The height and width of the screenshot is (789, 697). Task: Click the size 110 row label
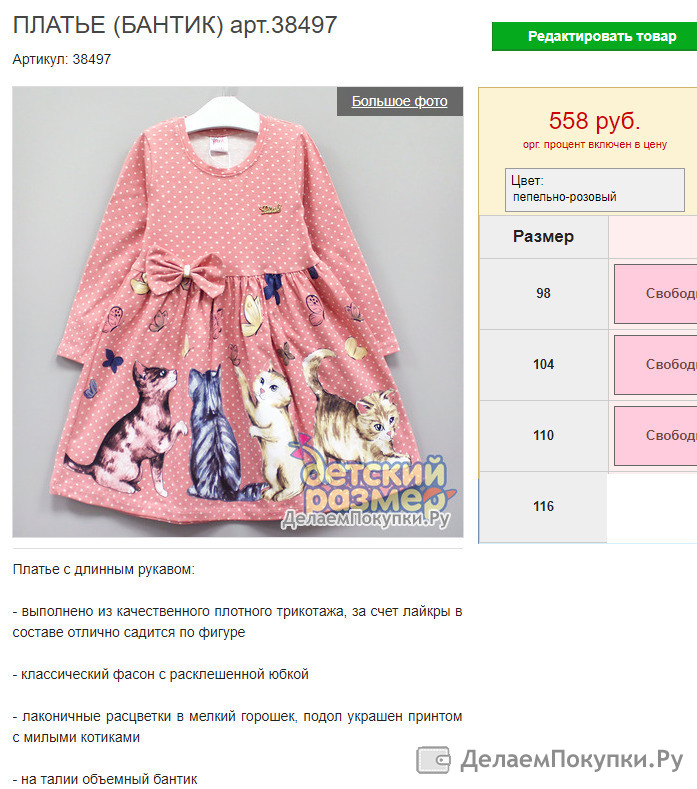click(x=544, y=436)
